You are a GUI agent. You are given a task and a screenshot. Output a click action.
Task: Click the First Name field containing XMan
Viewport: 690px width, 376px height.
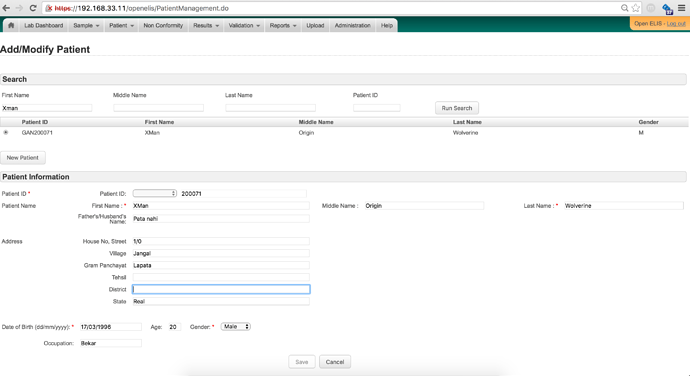pos(221,206)
